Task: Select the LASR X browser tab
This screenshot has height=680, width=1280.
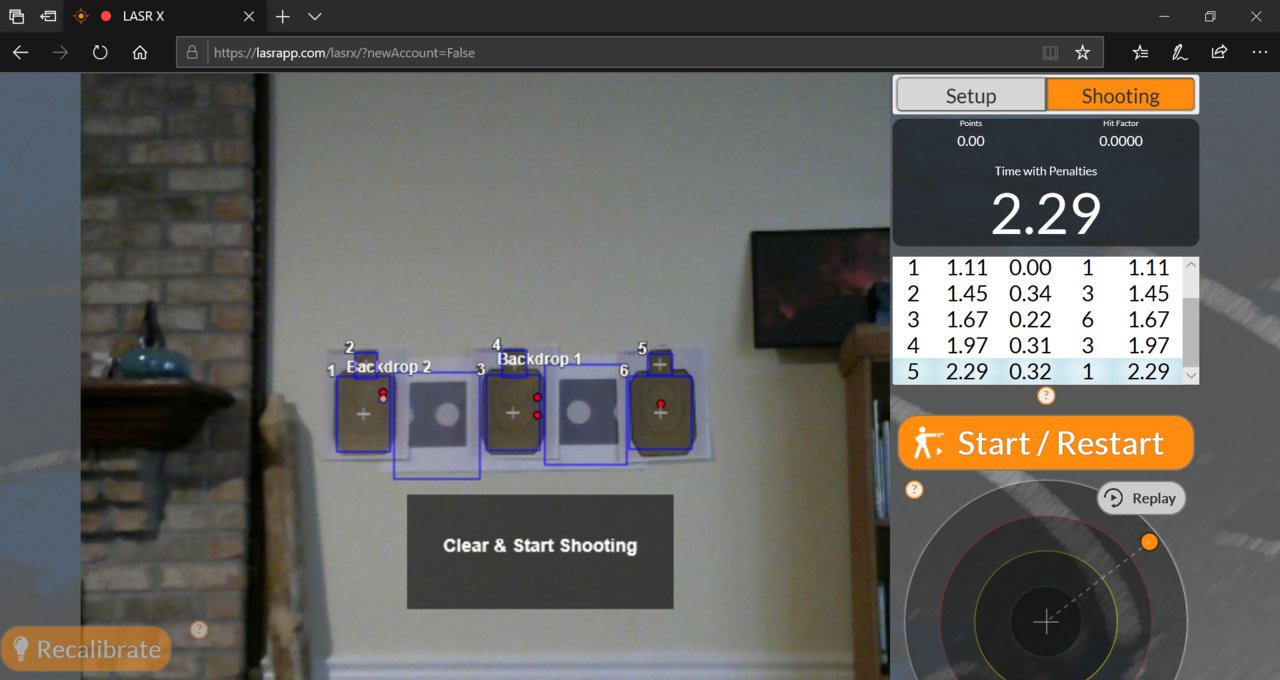Action: [x=165, y=16]
